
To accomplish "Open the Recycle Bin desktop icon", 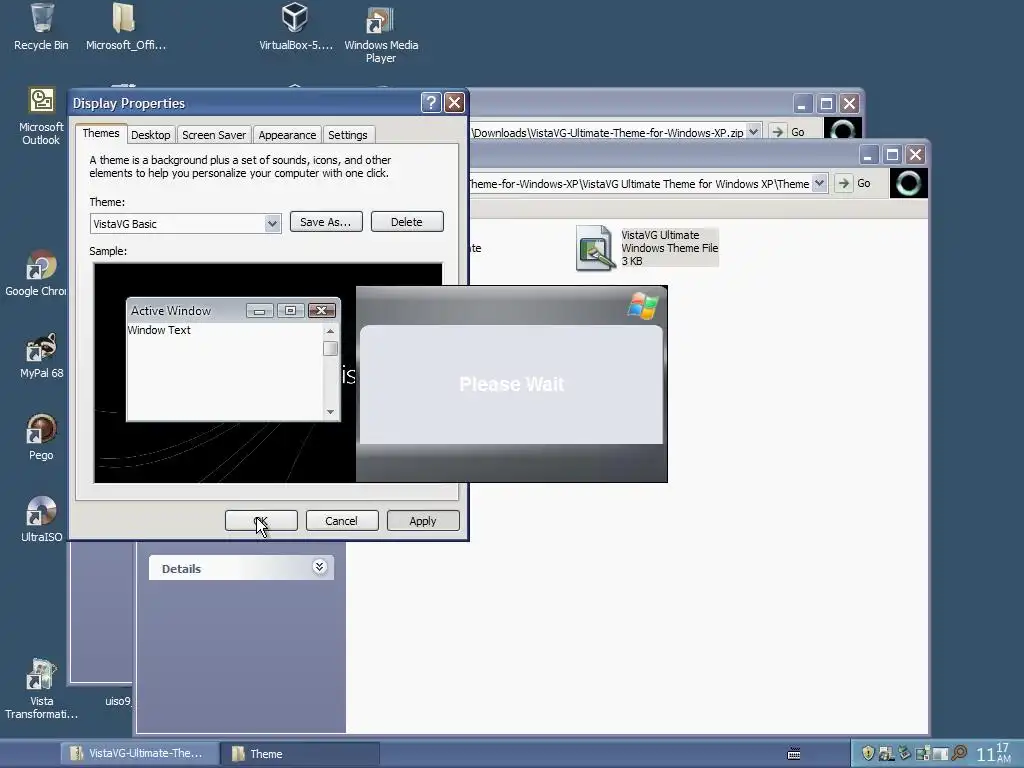I will (41, 26).
